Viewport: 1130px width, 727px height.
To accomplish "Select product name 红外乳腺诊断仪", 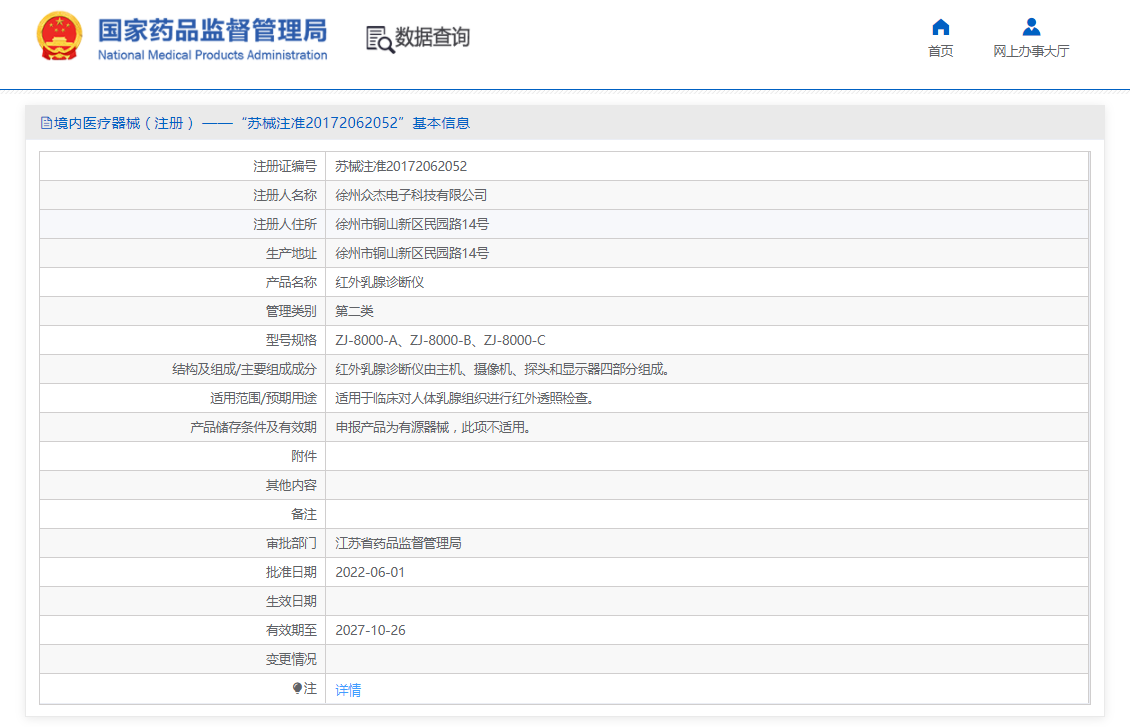I will [380, 282].
